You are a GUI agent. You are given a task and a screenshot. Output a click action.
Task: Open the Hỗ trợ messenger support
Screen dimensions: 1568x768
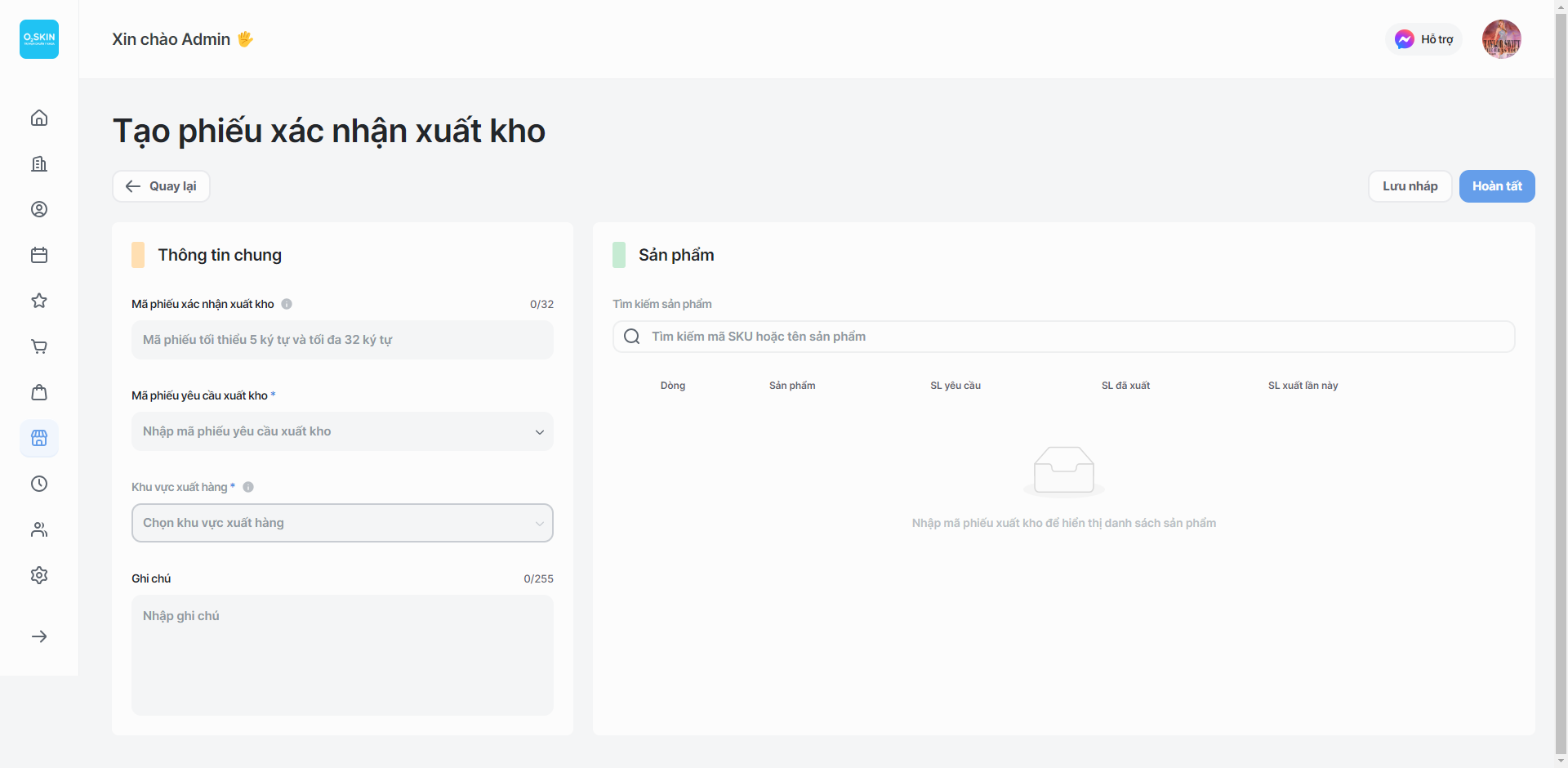pos(1423,39)
